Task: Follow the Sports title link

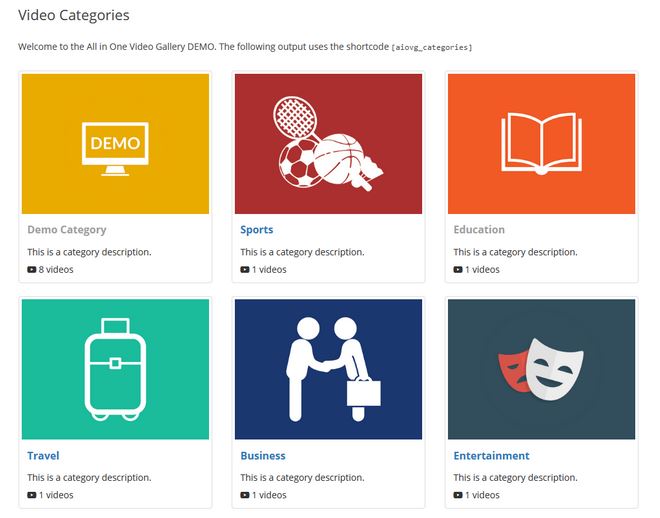Action: tap(257, 230)
